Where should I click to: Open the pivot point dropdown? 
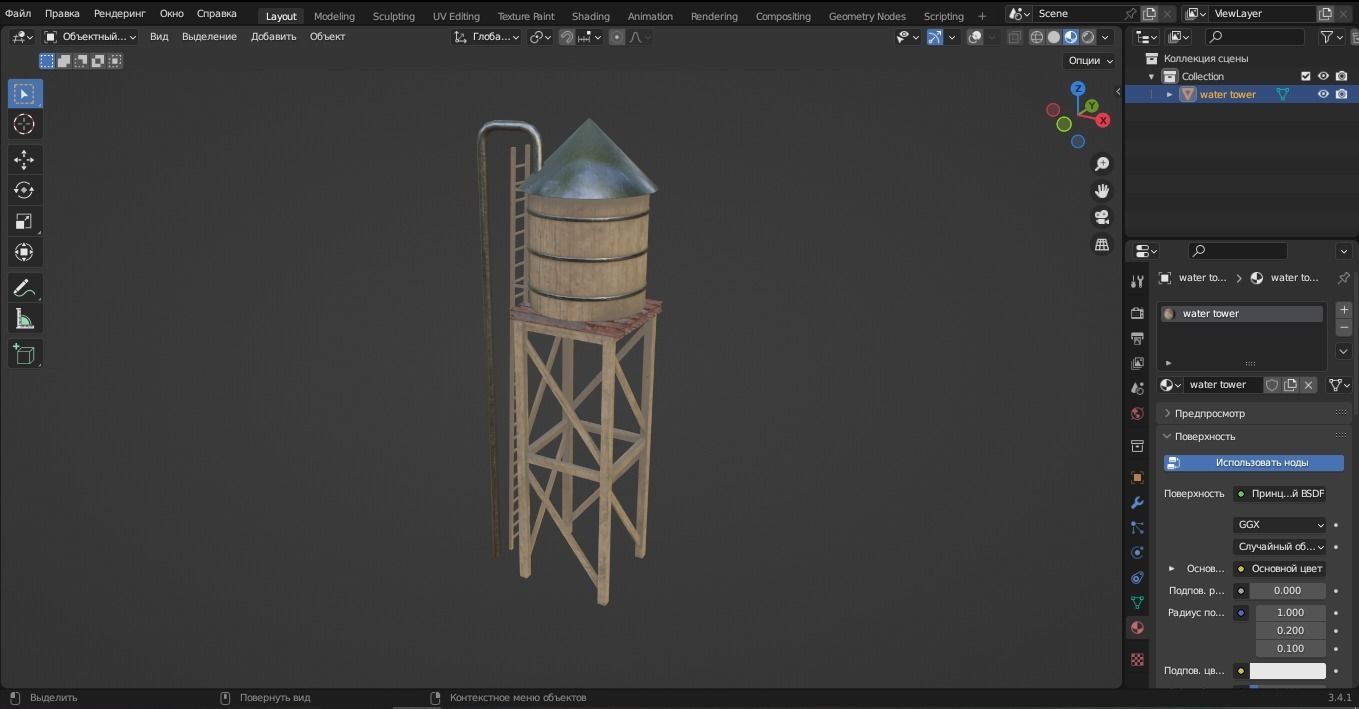[541, 37]
